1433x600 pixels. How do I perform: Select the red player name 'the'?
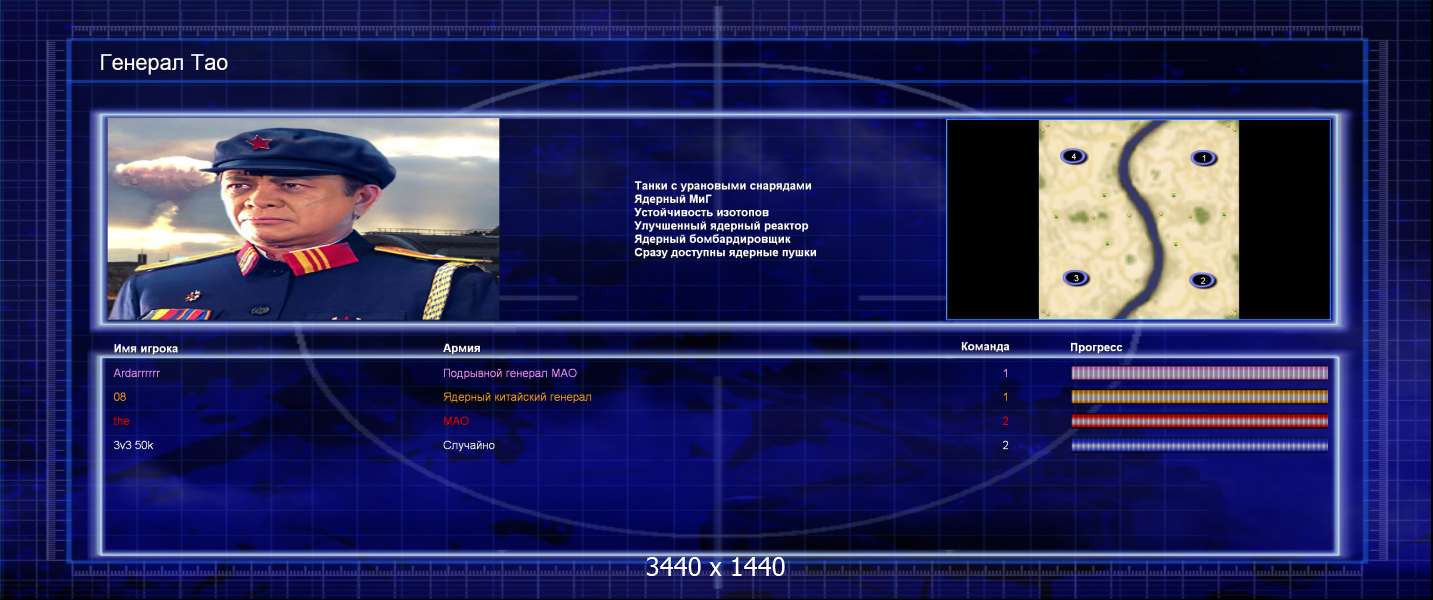click(122, 421)
